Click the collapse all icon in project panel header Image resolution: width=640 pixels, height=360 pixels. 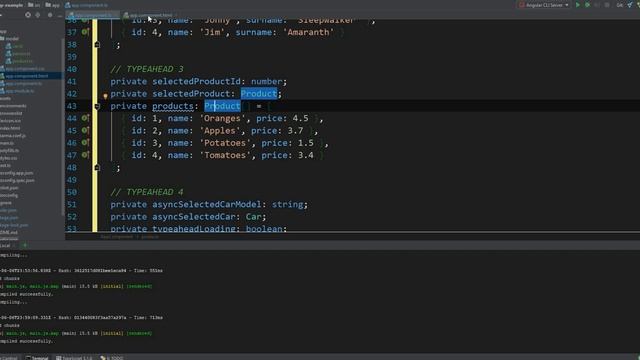pos(38,15)
